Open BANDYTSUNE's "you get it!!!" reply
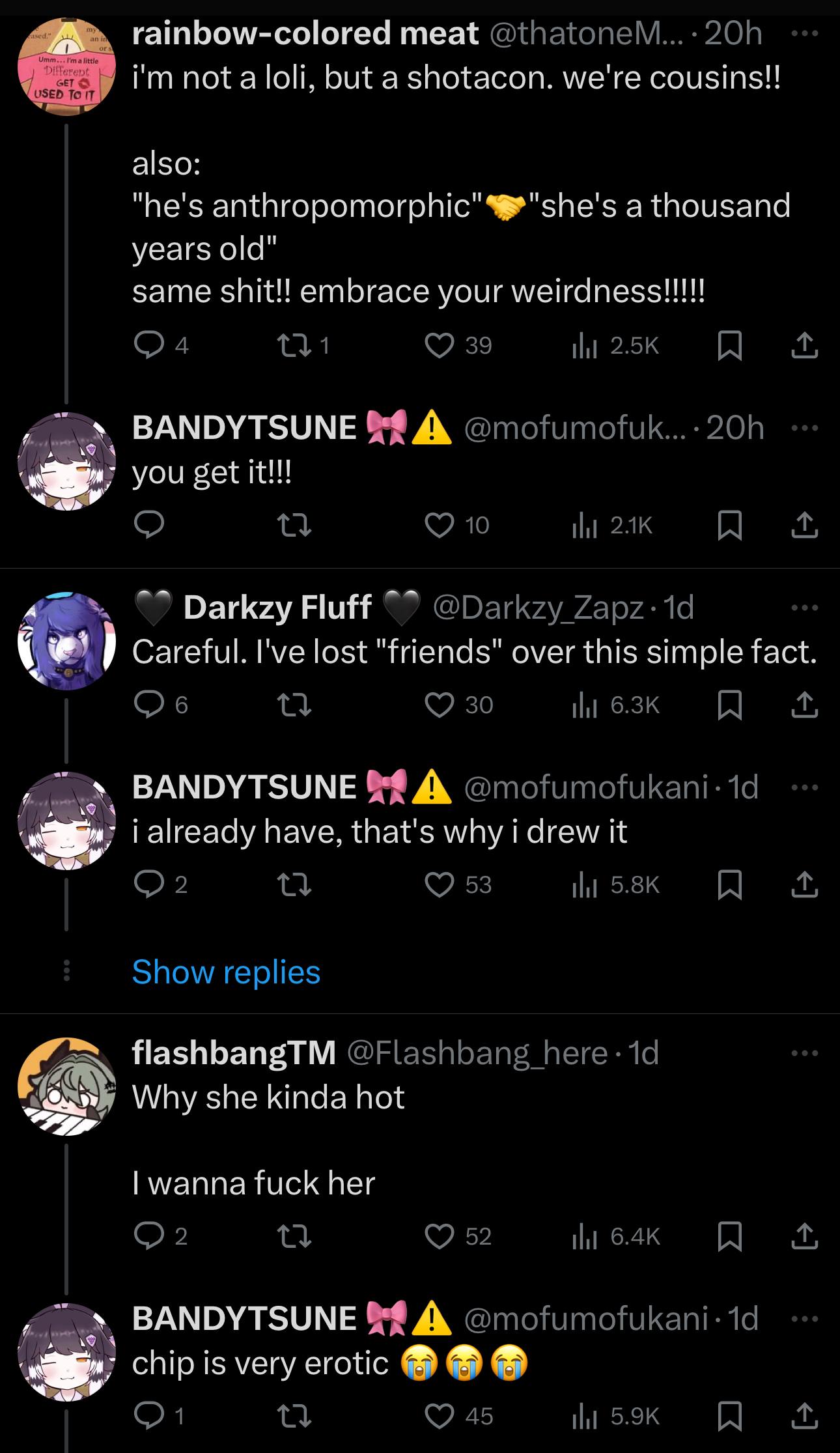Screen dimensions: 840x1453 coord(212,472)
